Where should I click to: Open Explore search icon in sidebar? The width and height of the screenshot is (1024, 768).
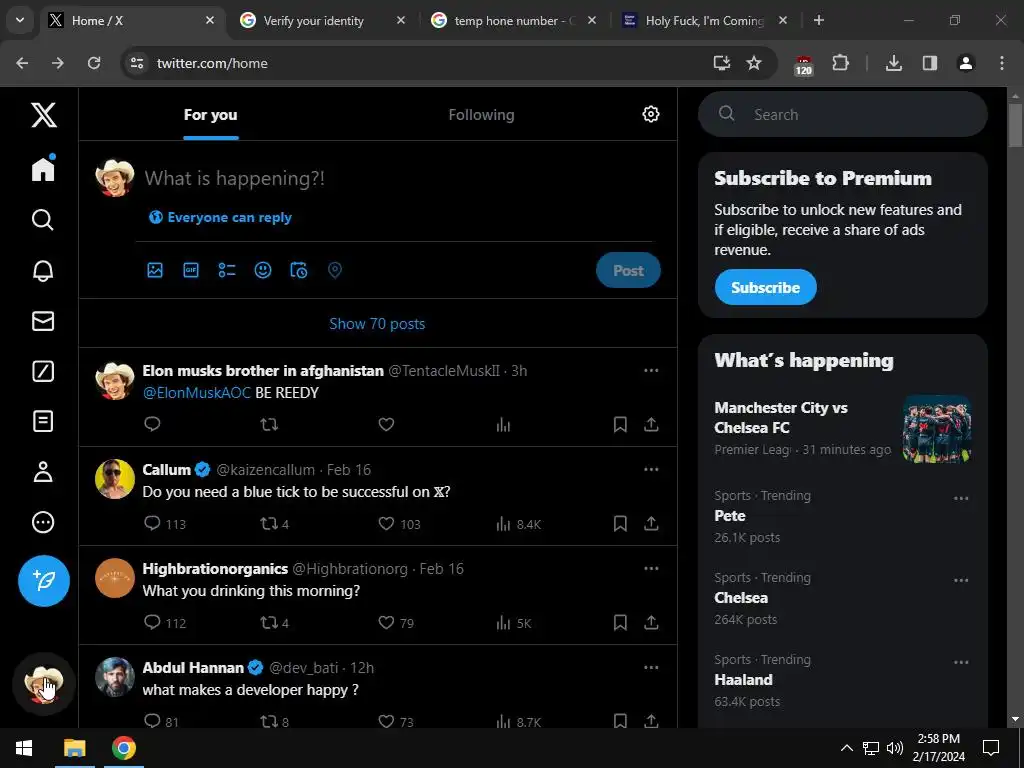pyautogui.click(x=43, y=219)
